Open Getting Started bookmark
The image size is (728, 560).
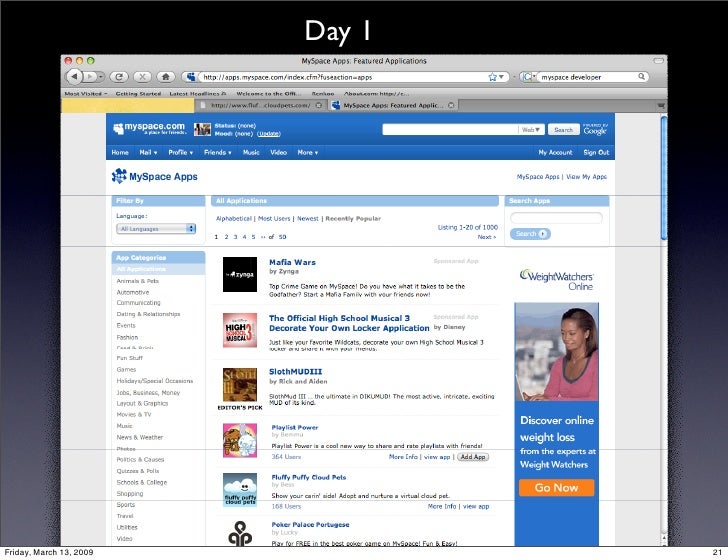pyautogui.click(x=138, y=94)
